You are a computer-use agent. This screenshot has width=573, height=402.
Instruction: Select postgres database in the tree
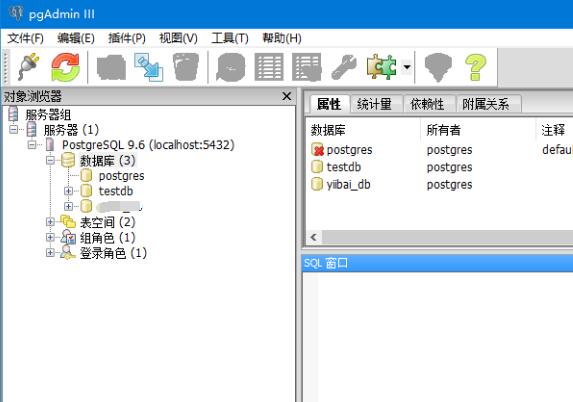122,176
